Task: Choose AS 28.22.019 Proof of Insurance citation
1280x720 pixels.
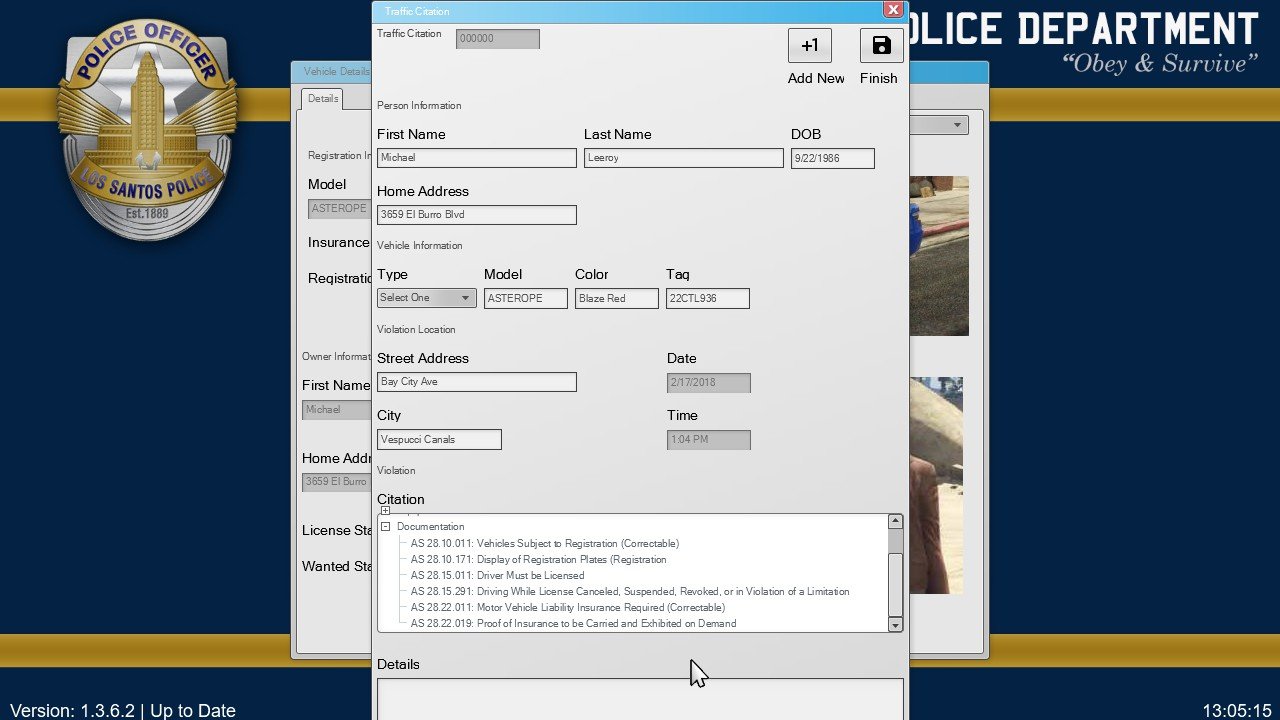Action: pos(573,624)
